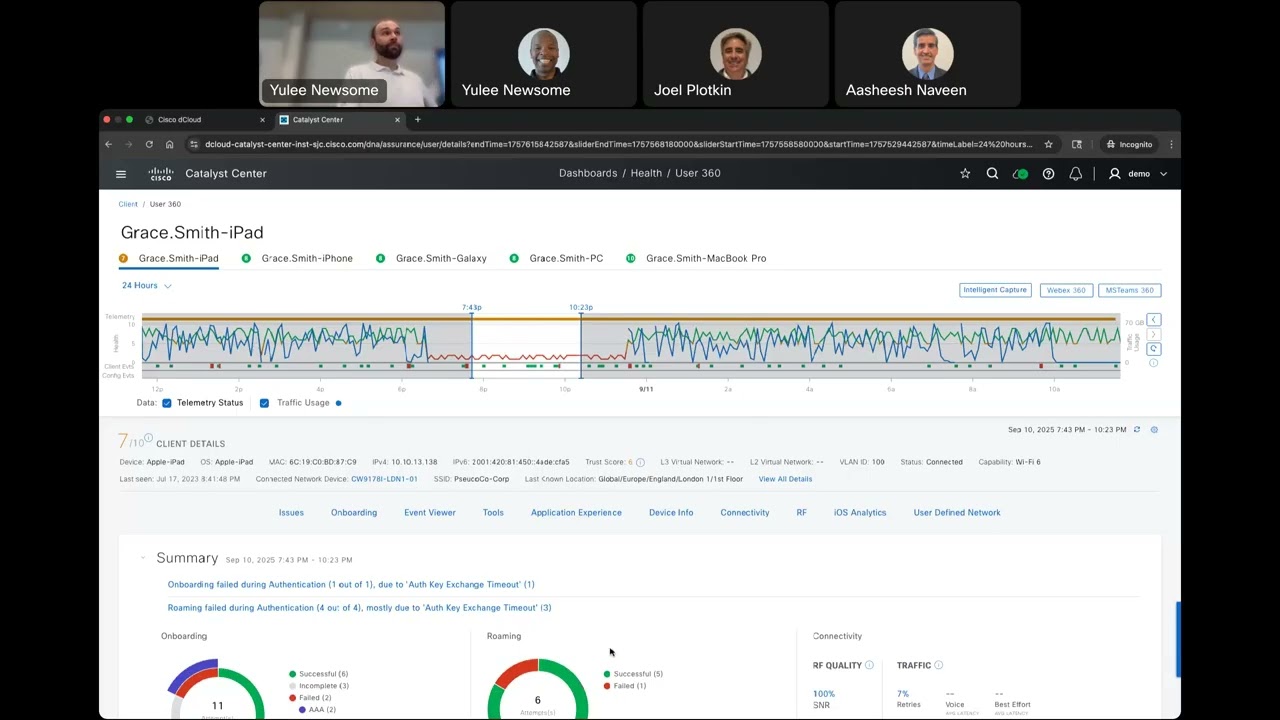The image size is (1280, 720).
Task: Open the Roaming failed during Authentication link
Action: [360, 608]
